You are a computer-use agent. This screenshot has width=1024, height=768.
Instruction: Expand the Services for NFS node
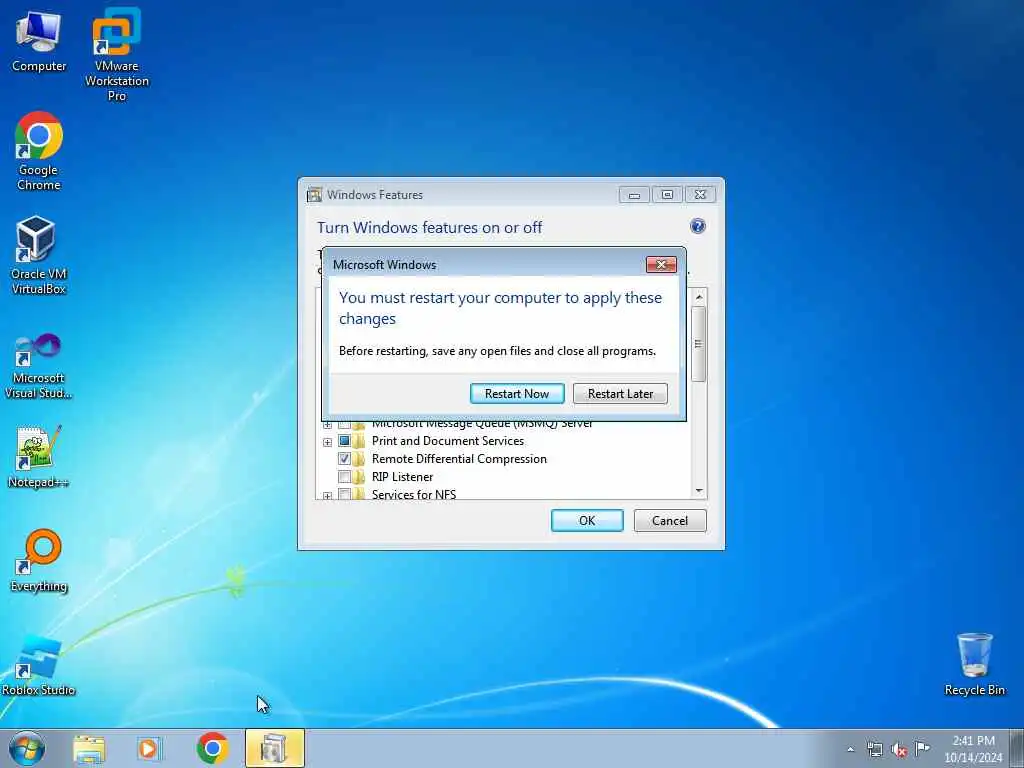(327, 496)
